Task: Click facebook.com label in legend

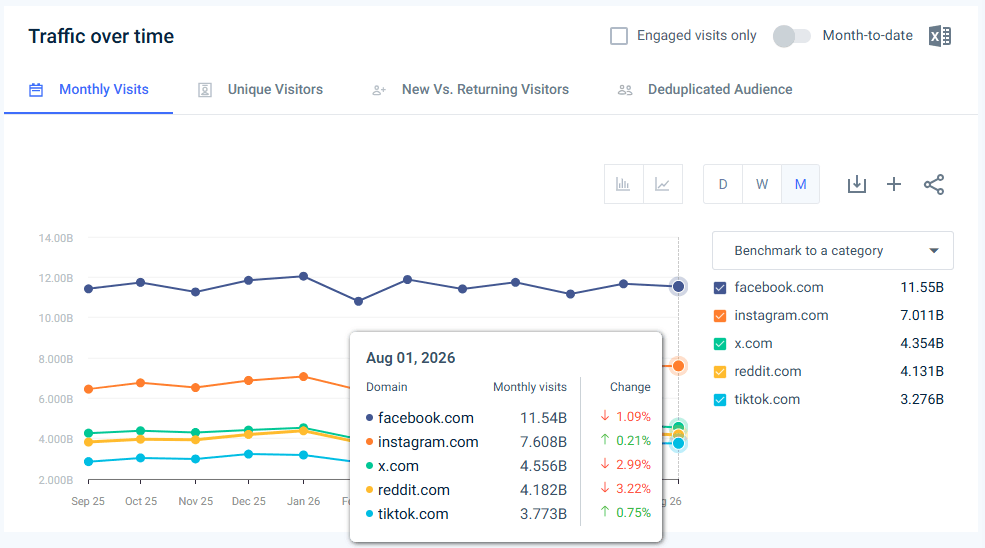Action: [x=779, y=287]
